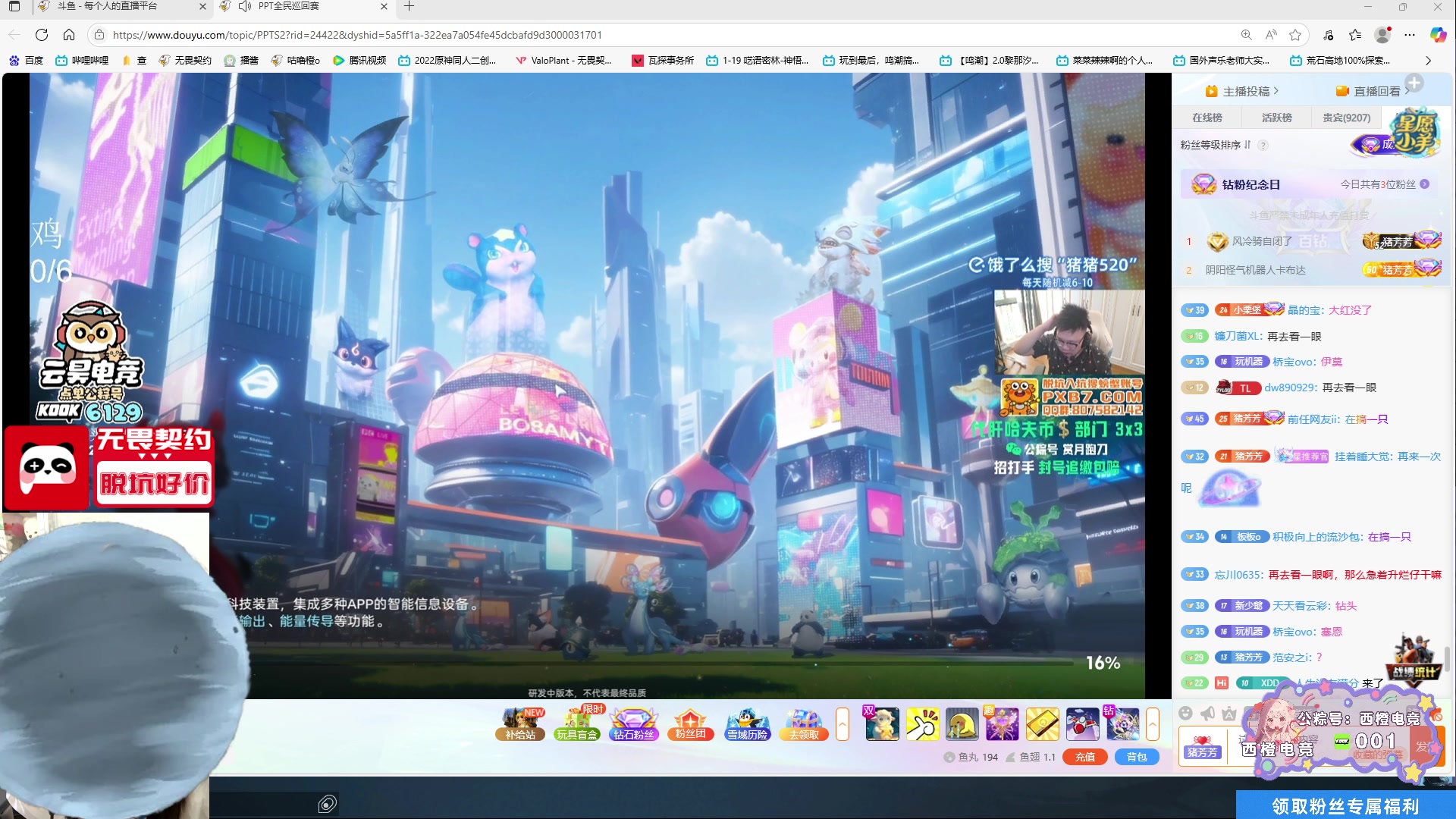Screen dimensions: 1456x819
Task: Open the 钻石粉丝 diamond fans icon
Action: [x=634, y=724]
